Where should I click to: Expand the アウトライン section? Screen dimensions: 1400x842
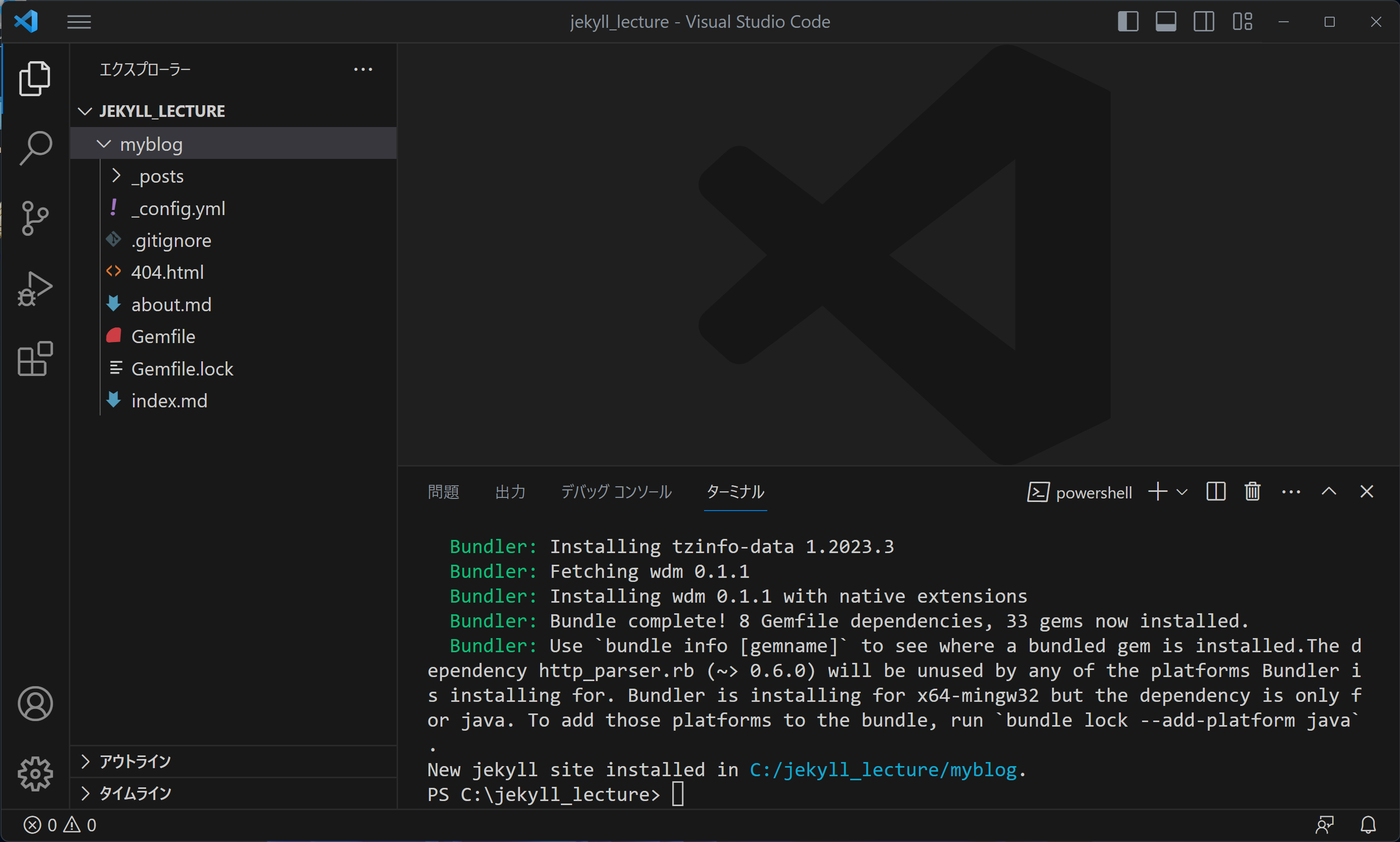(233, 762)
